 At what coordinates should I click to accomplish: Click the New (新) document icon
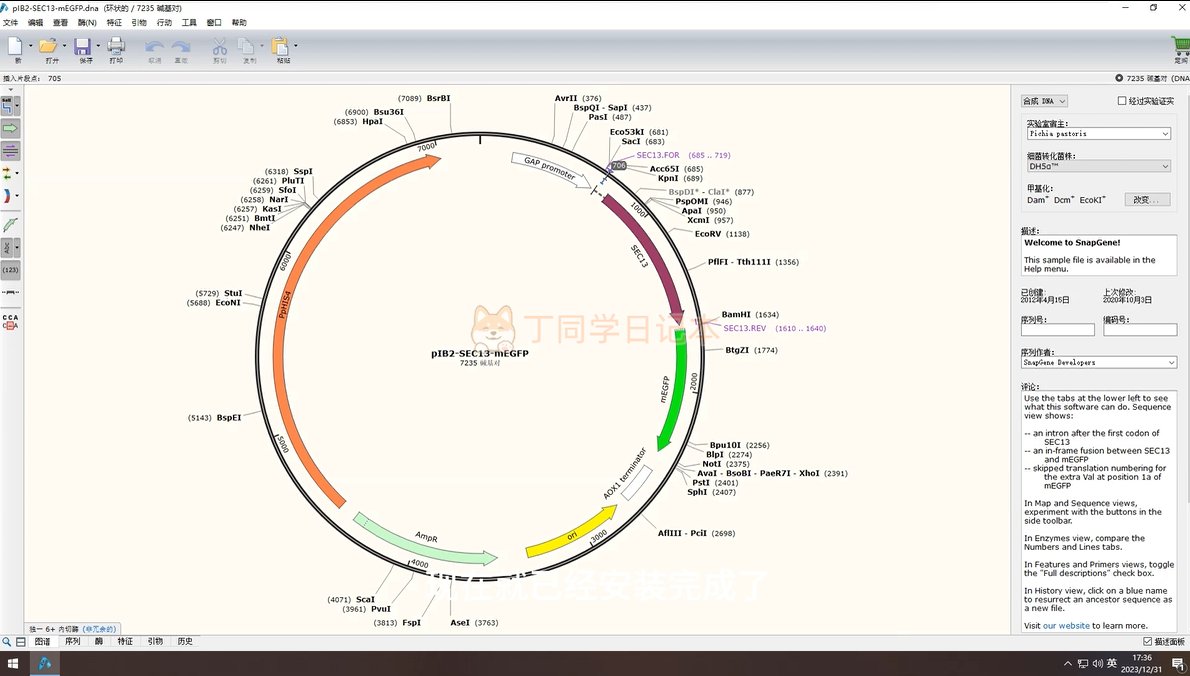pyautogui.click(x=16, y=46)
